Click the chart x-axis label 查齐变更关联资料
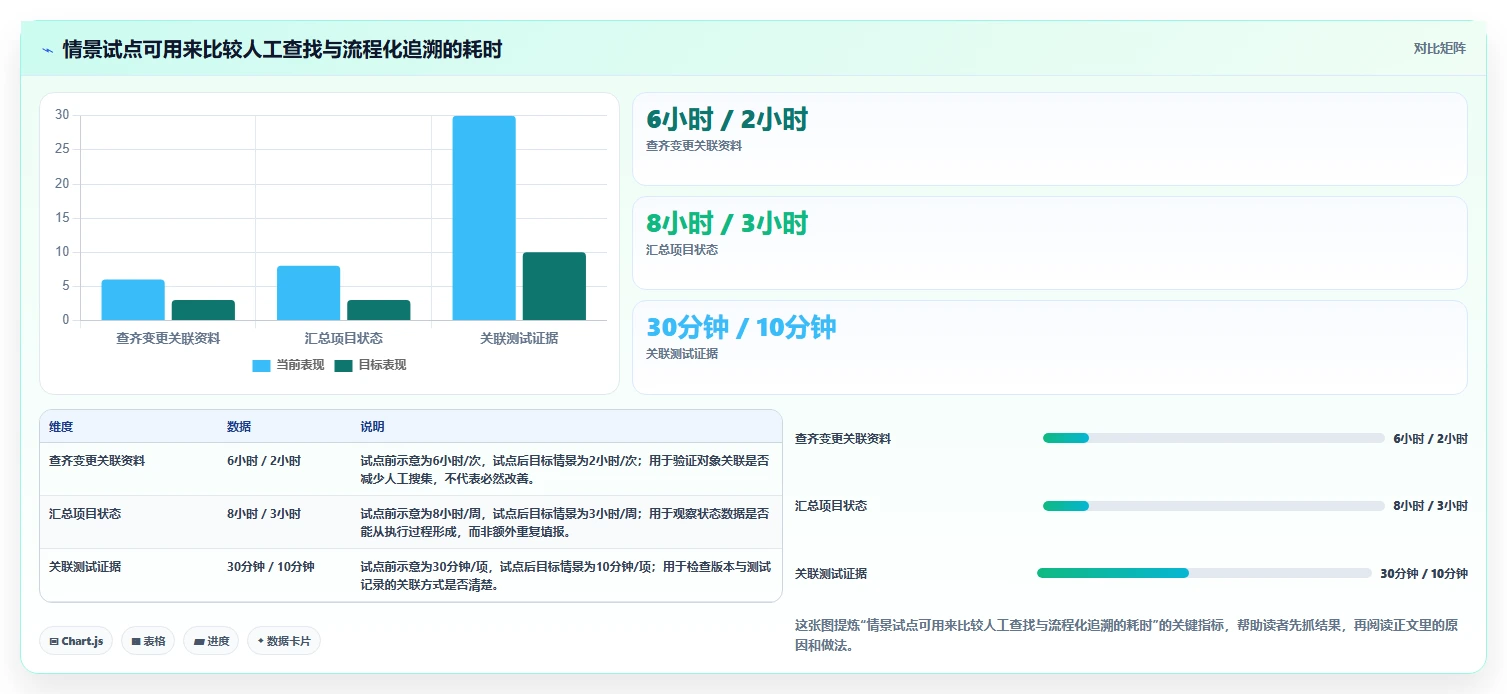1507x694 pixels. click(x=168, y=339)
